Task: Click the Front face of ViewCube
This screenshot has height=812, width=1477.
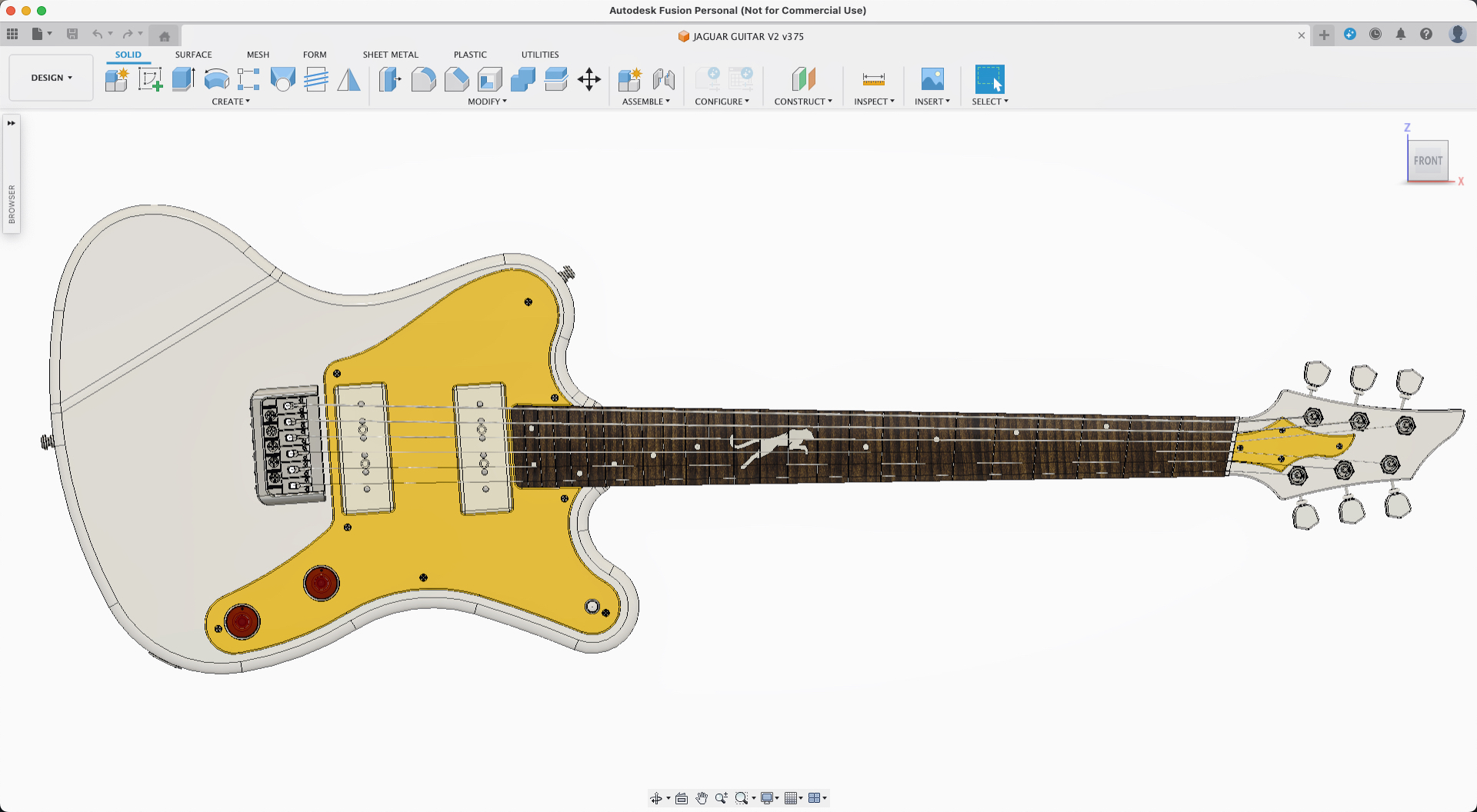Action: [1428, 161]
